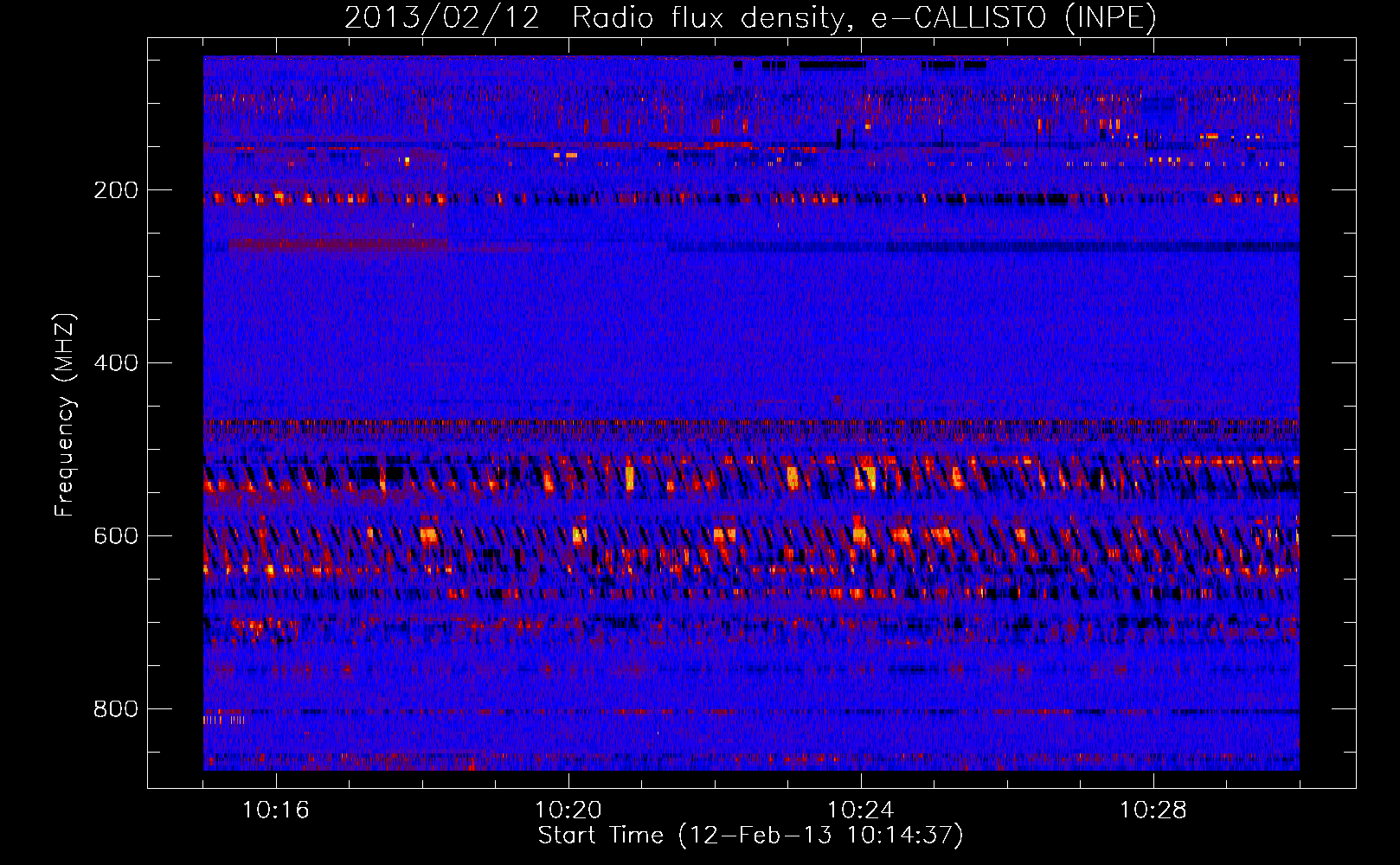1400x865 pixels.
Task: Click the 600 frequency tick label
Action: click(116, 536)
